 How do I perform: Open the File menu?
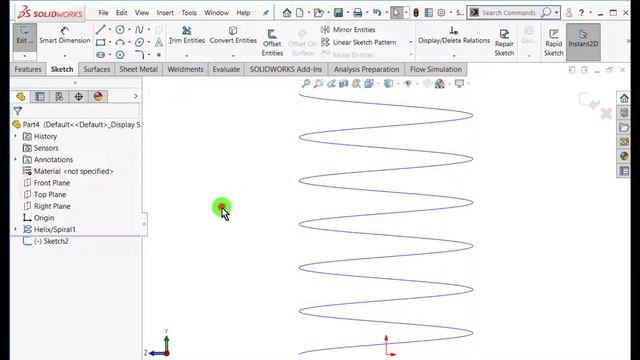pyautogui.click(x=103, y=13)
